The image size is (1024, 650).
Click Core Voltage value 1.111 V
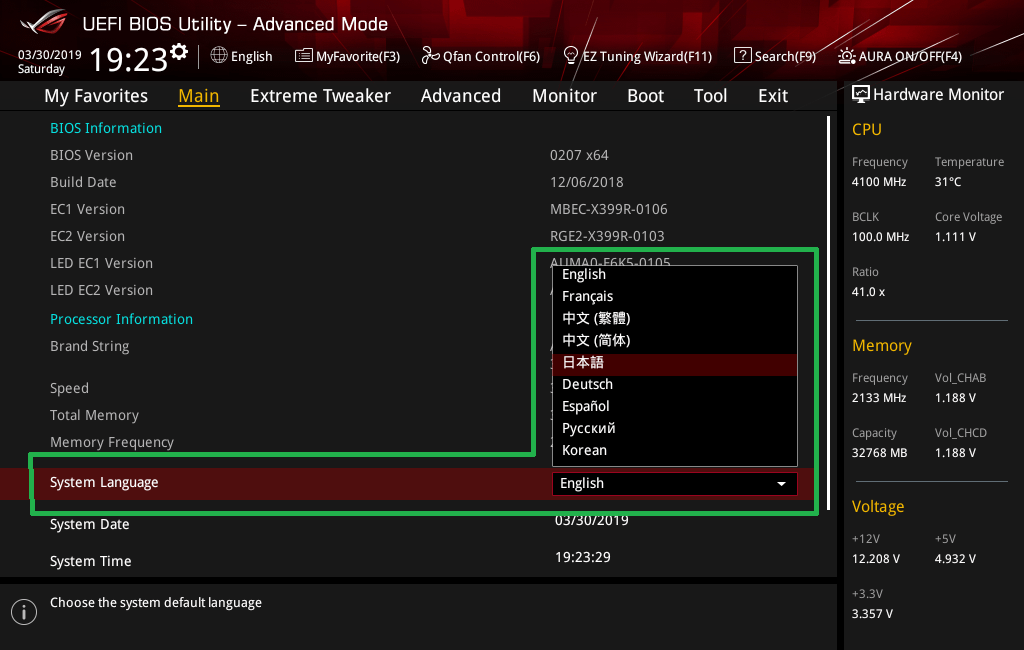click(955, 236)
